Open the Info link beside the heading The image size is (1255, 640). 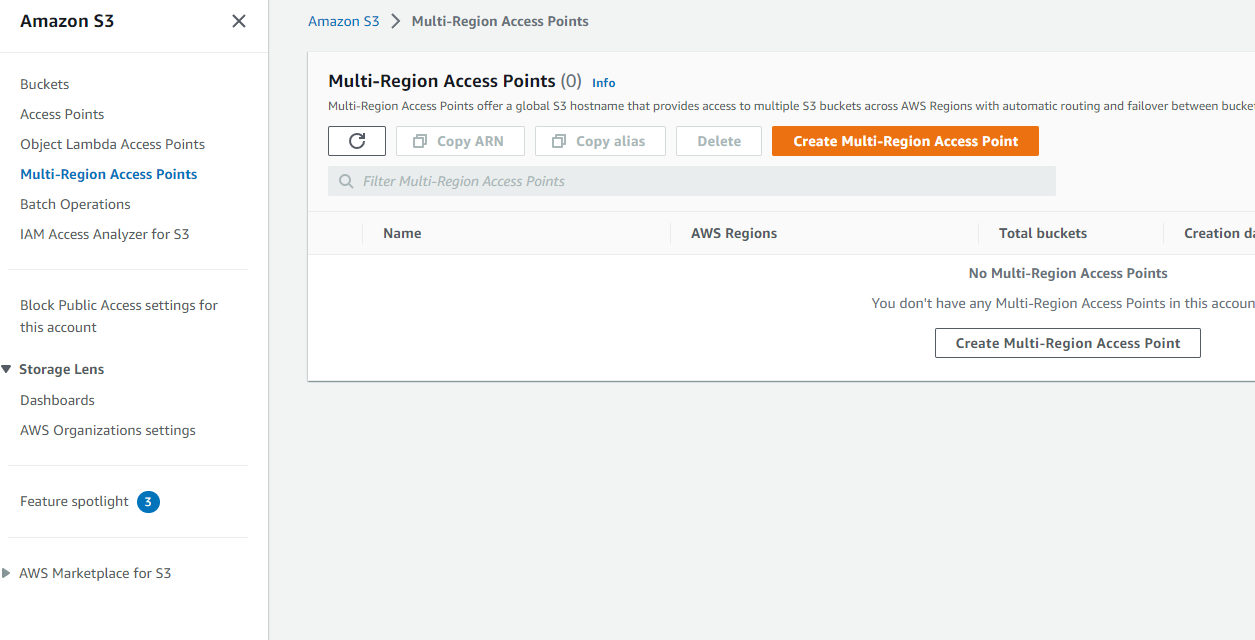(604, 83)
